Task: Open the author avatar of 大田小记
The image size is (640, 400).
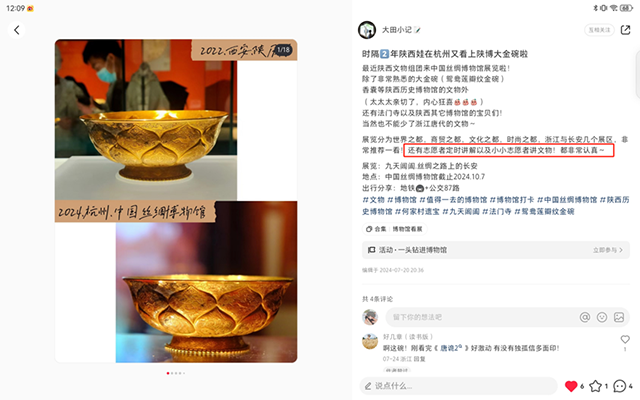Action: coord(367,30)
